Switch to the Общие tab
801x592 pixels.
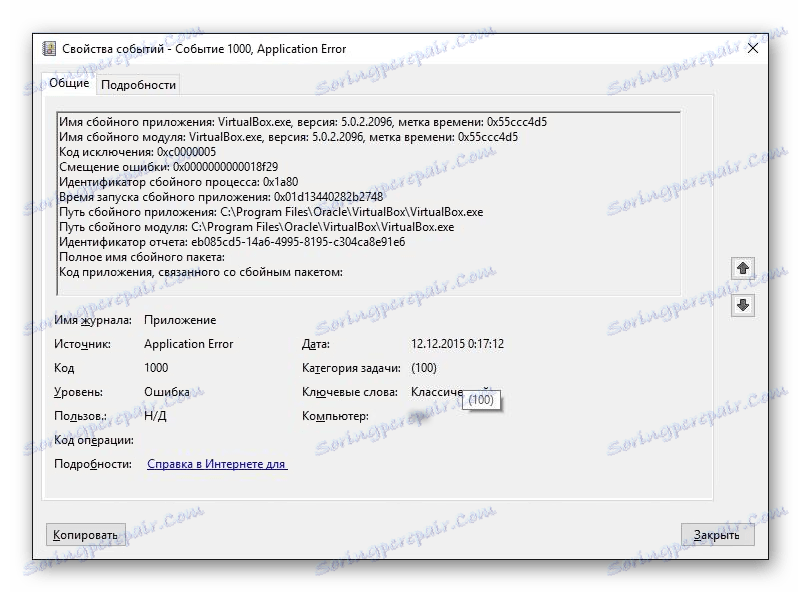[x=69, y=83]
